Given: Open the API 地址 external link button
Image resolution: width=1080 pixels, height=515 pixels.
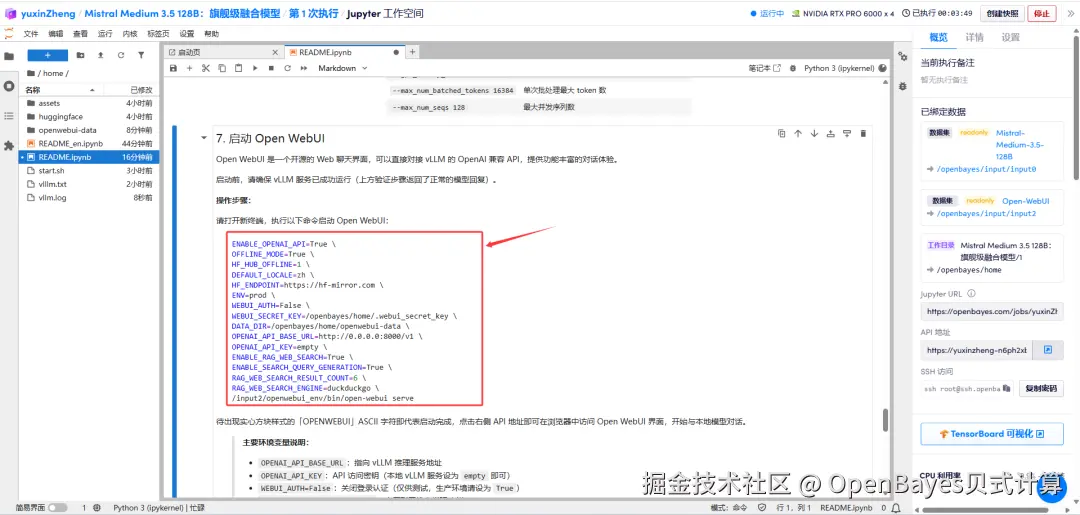Looking at the screenshot, I should click(1048, 350).
